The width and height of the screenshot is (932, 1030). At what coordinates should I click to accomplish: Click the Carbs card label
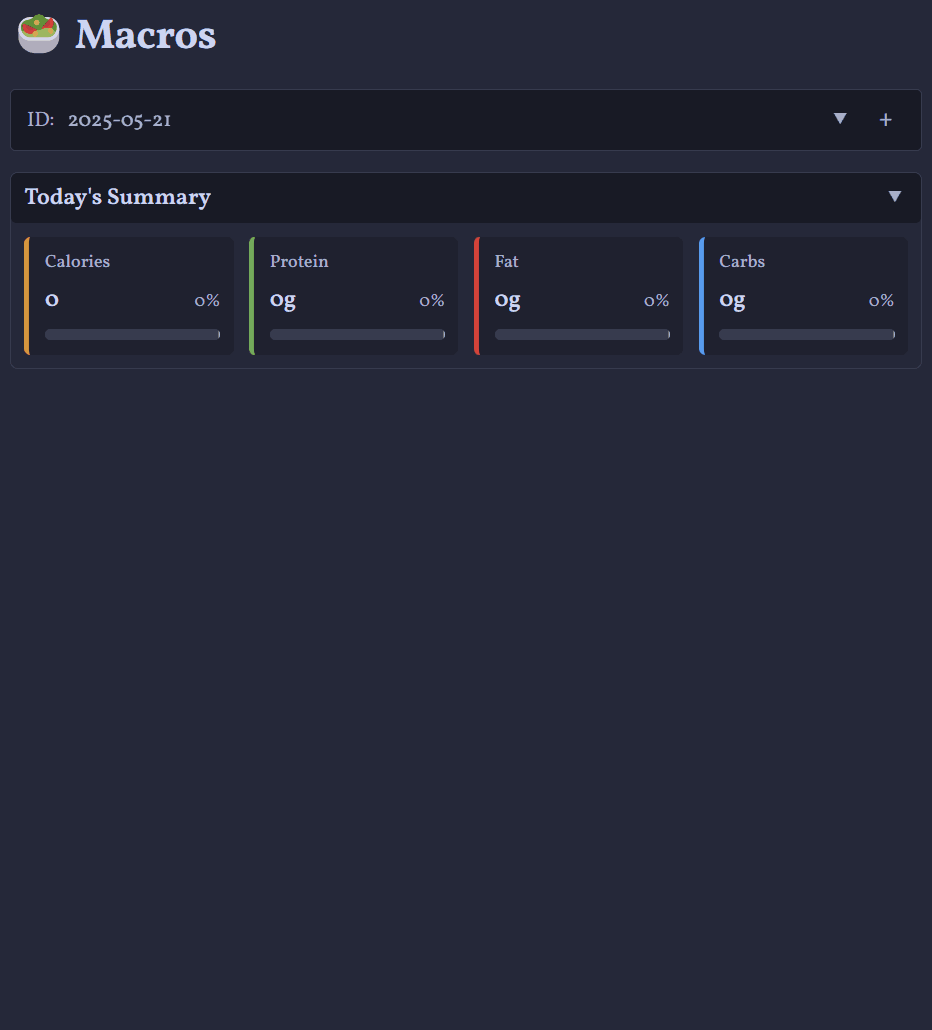pyautogui.click(x=742, y=261)
